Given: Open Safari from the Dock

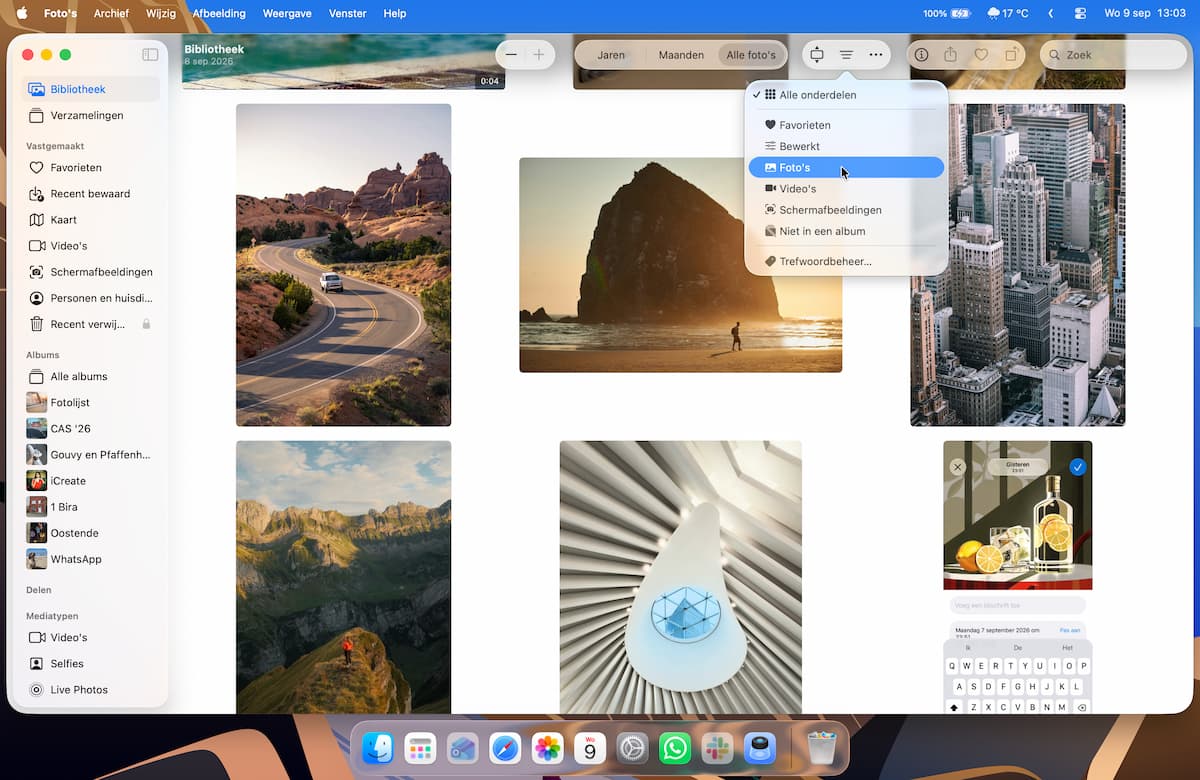Looking at the screenshot, I should [504, 748].
